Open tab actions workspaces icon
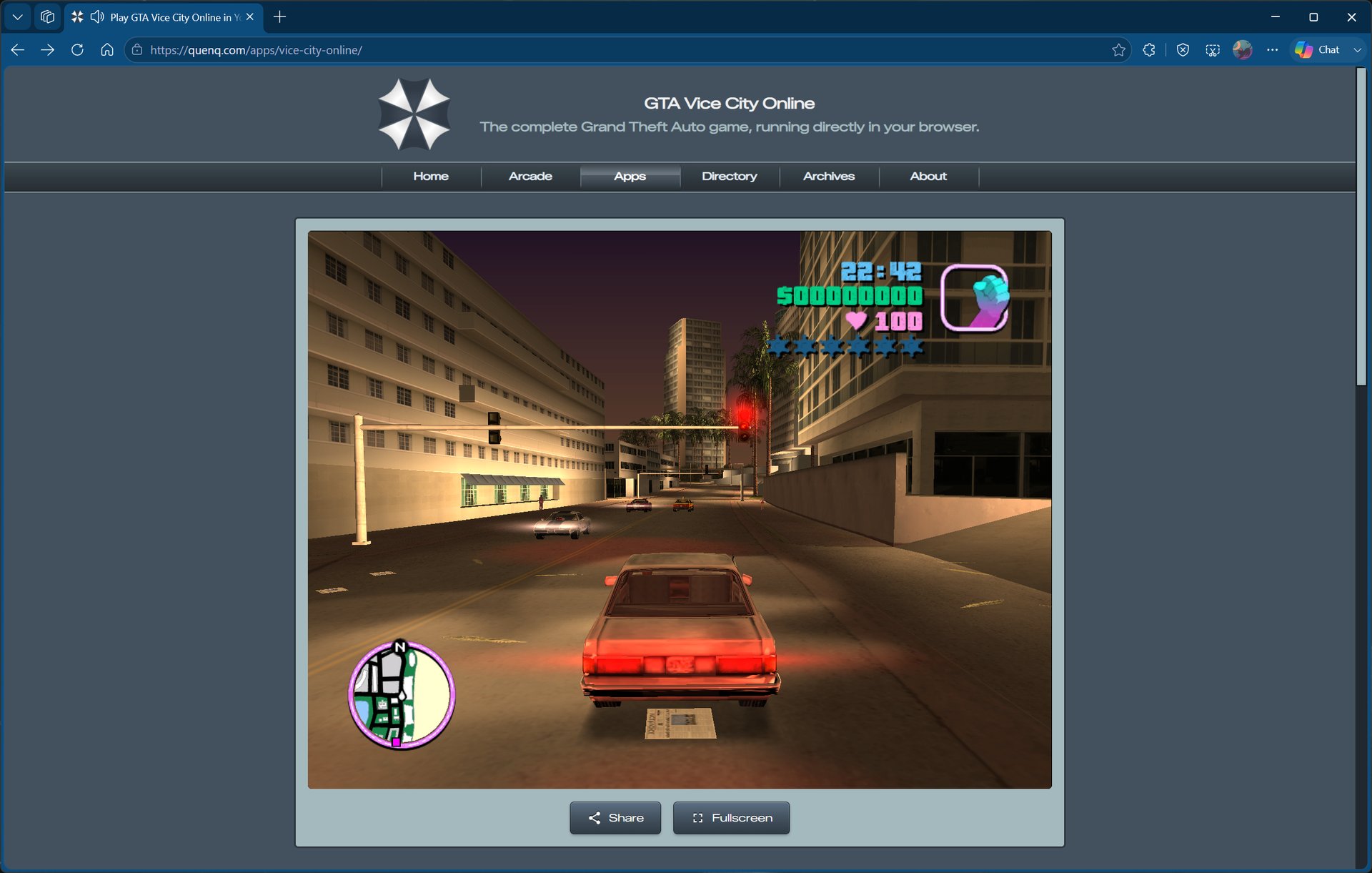Image resolution: width=1372 pixels, height=873 pixels. (48, 17)
